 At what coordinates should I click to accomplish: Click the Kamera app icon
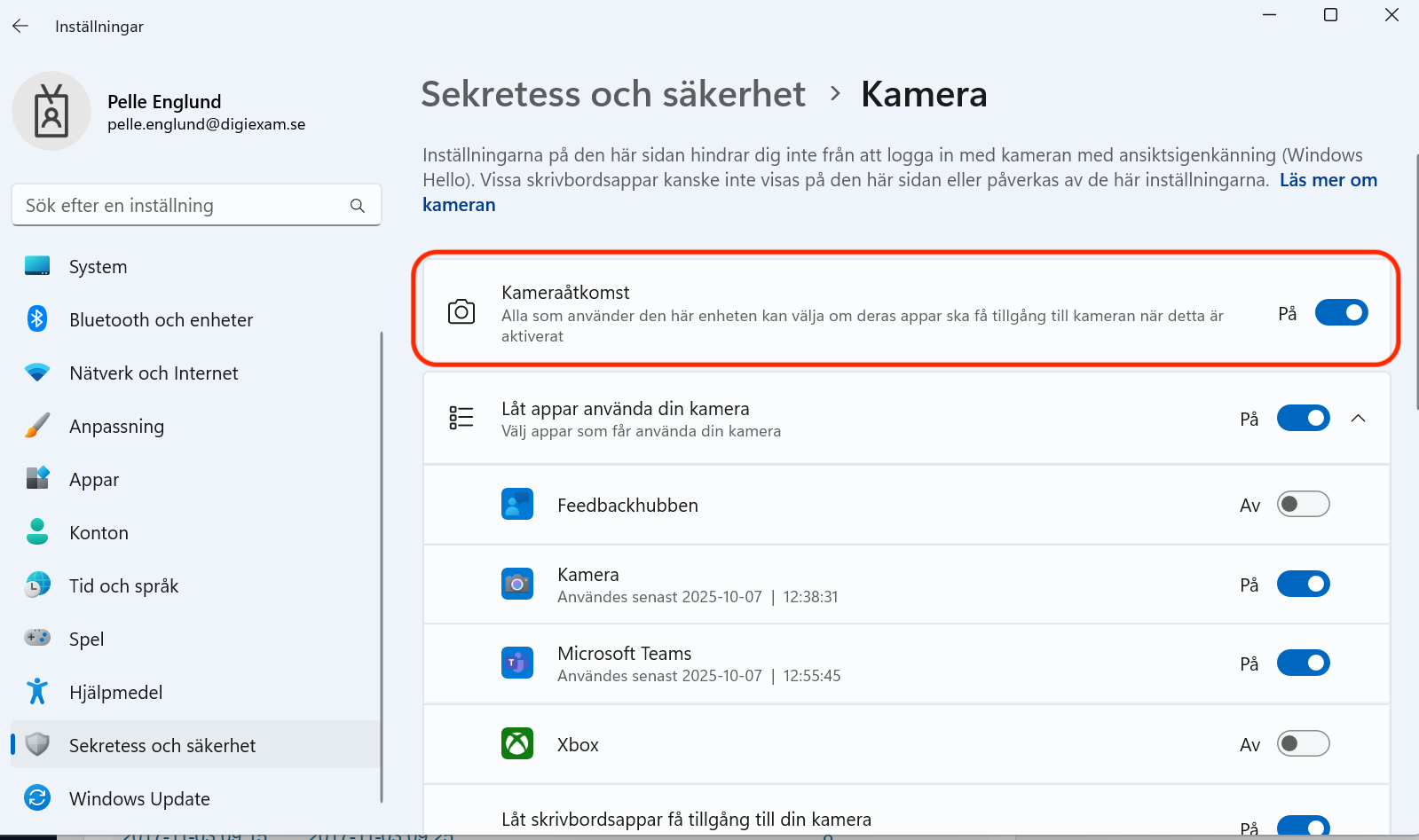[517, 584]
